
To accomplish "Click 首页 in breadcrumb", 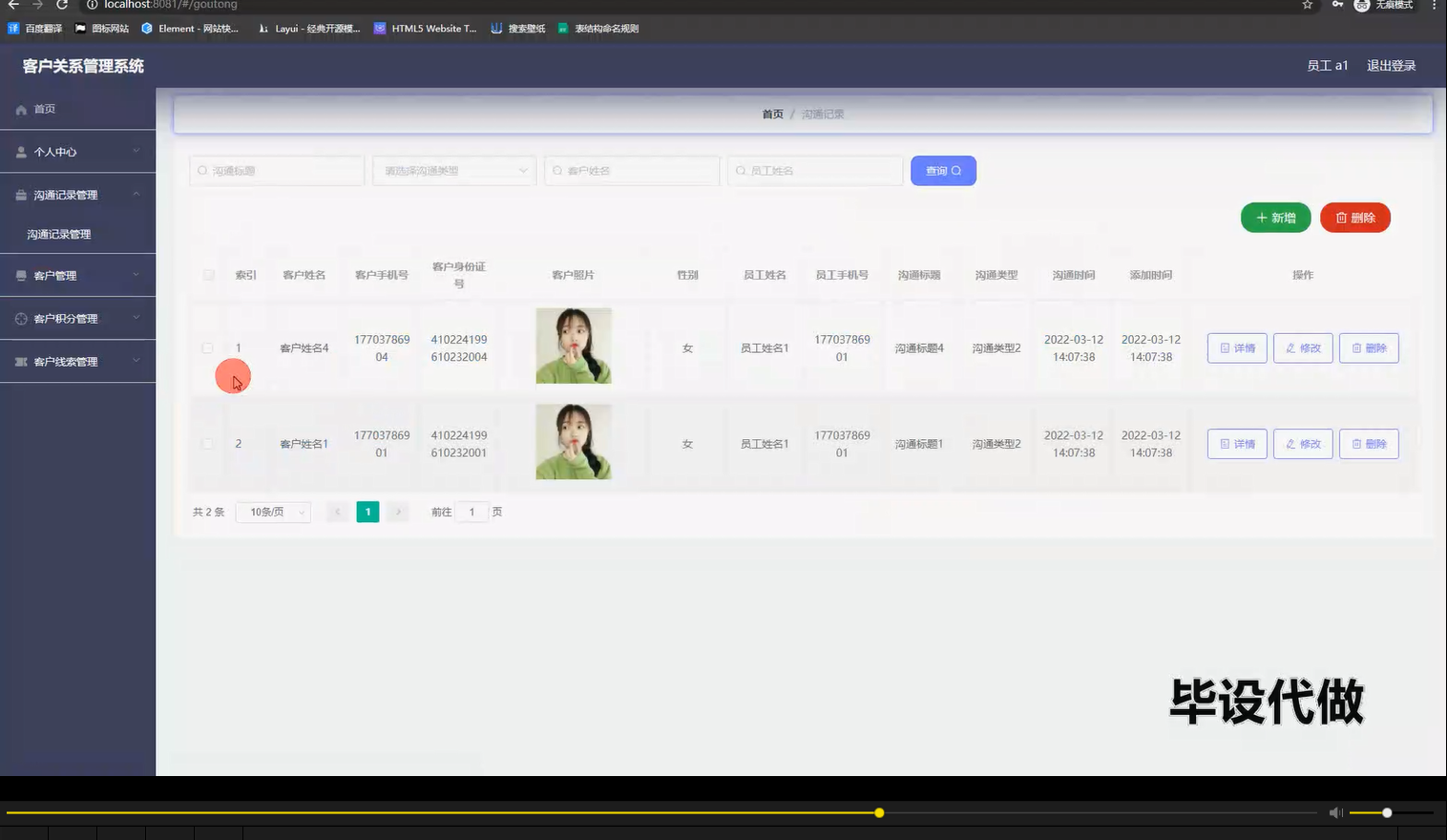I will tap(772, 115).
